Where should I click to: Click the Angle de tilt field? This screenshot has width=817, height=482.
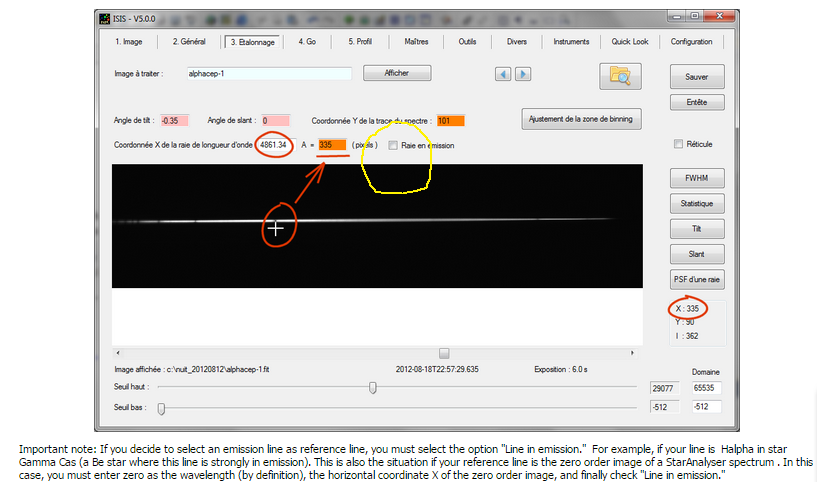pos(174,121)
